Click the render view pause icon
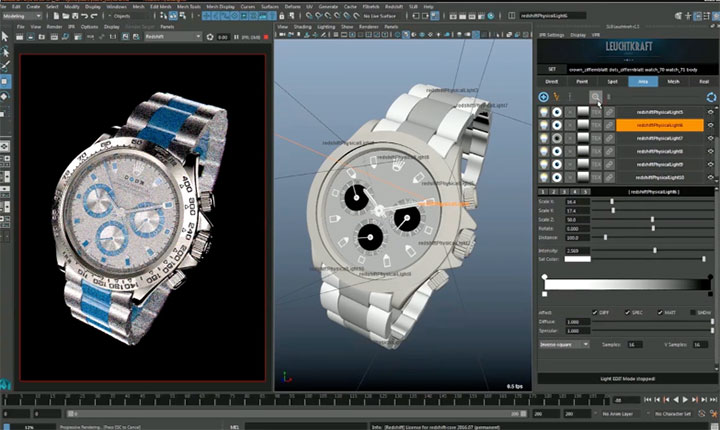The height and width of the screenshot is (430, 720). 236,37
